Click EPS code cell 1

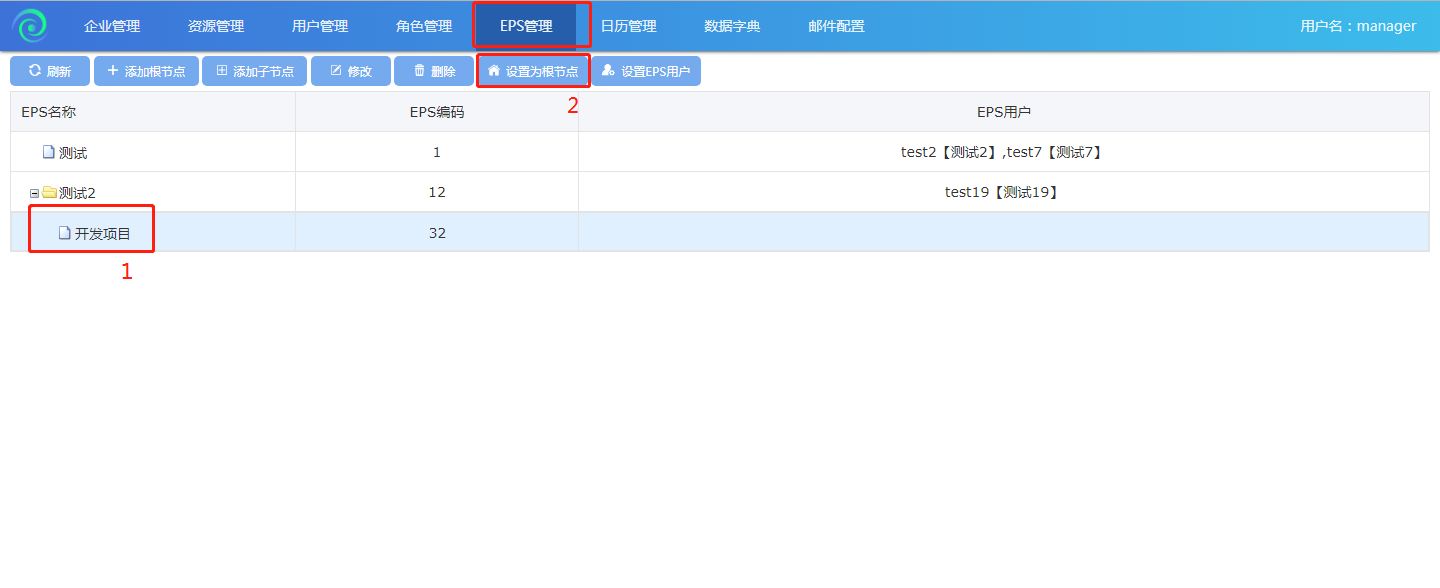tap(437, 152)
